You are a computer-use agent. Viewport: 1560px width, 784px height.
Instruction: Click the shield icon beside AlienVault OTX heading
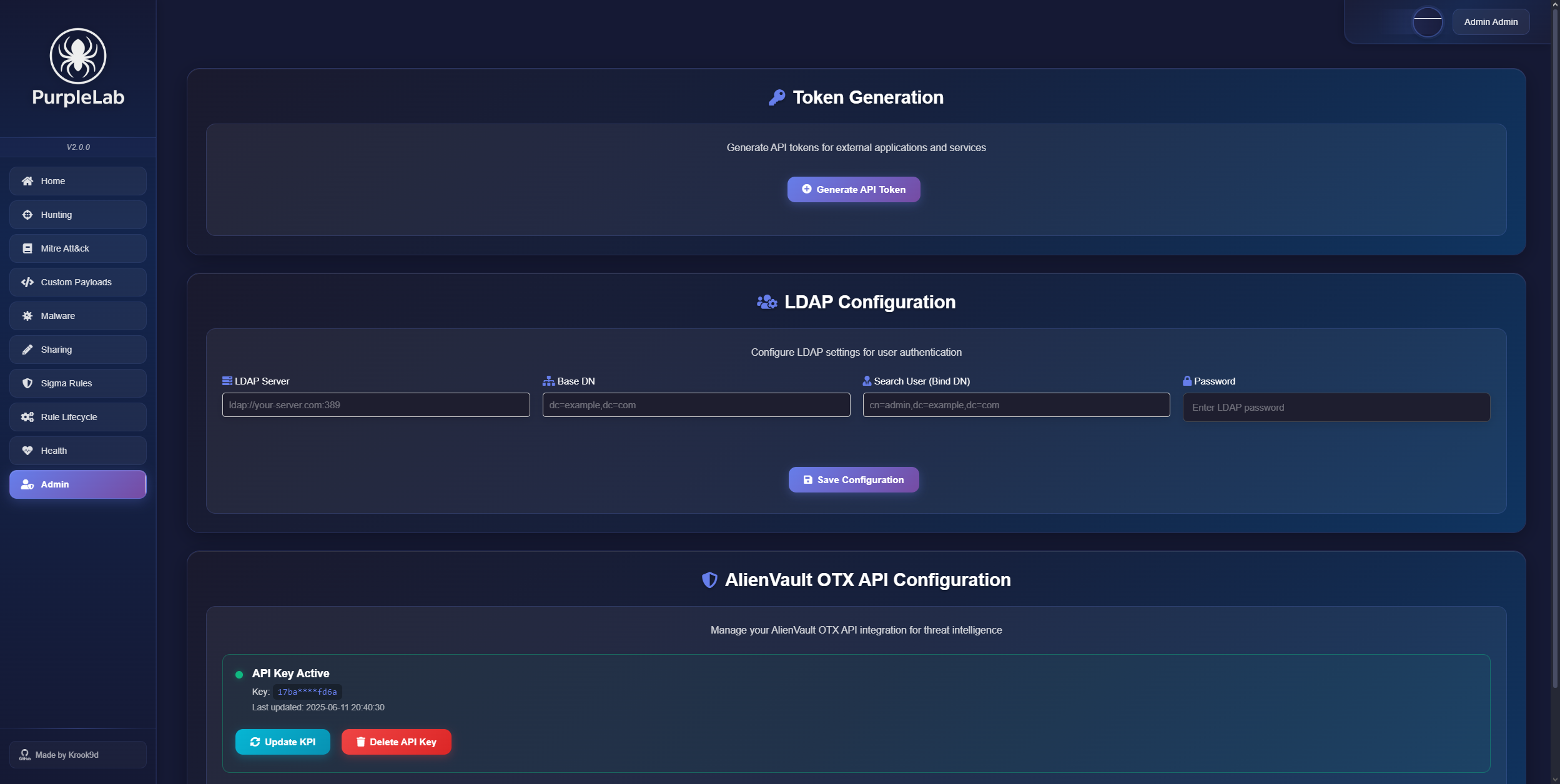[x=709, y=580]
